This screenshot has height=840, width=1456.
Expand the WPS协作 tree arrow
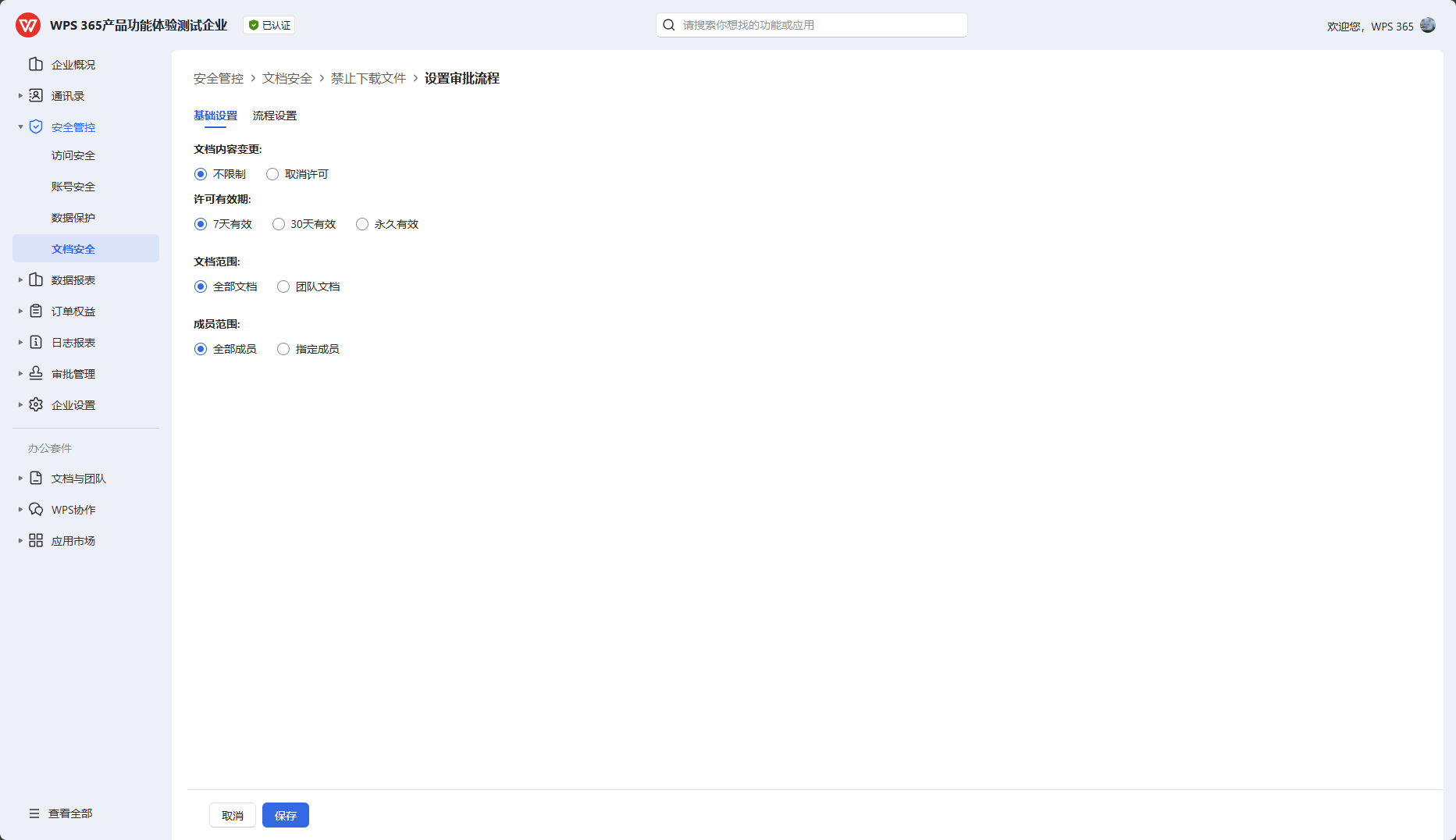[x=20, y=509]
